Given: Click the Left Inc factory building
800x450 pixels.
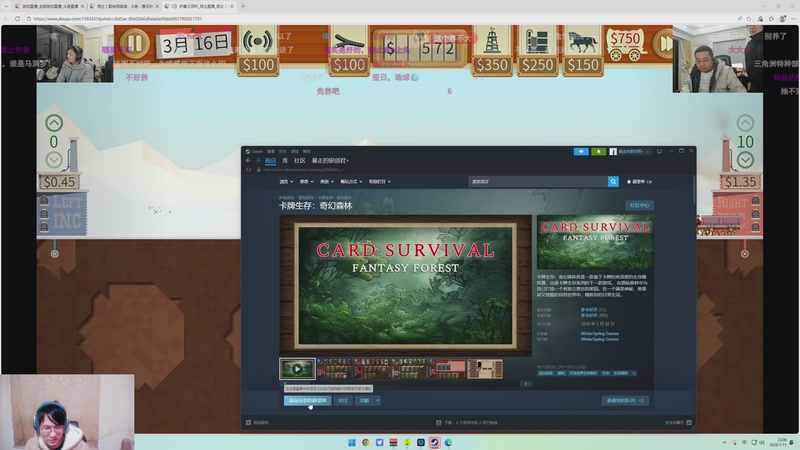Looking at the screenshot, I should 63,214.
